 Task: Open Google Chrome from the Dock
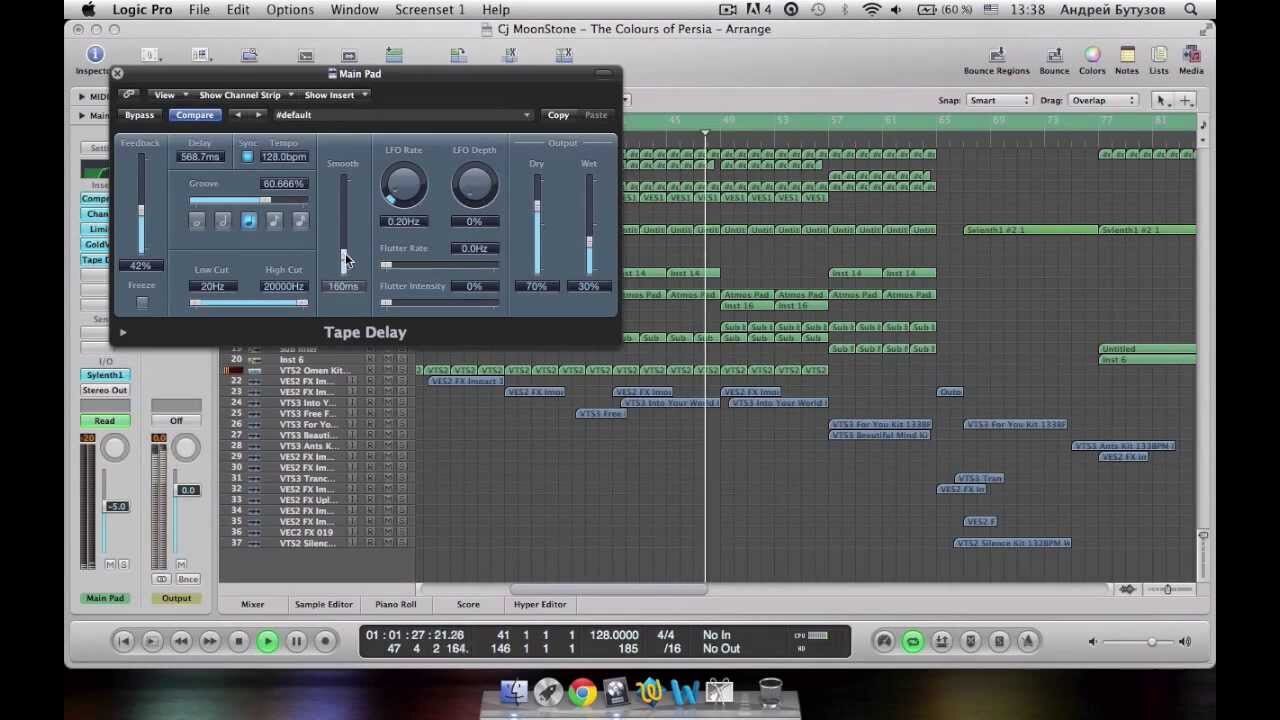tap(582, 692)
